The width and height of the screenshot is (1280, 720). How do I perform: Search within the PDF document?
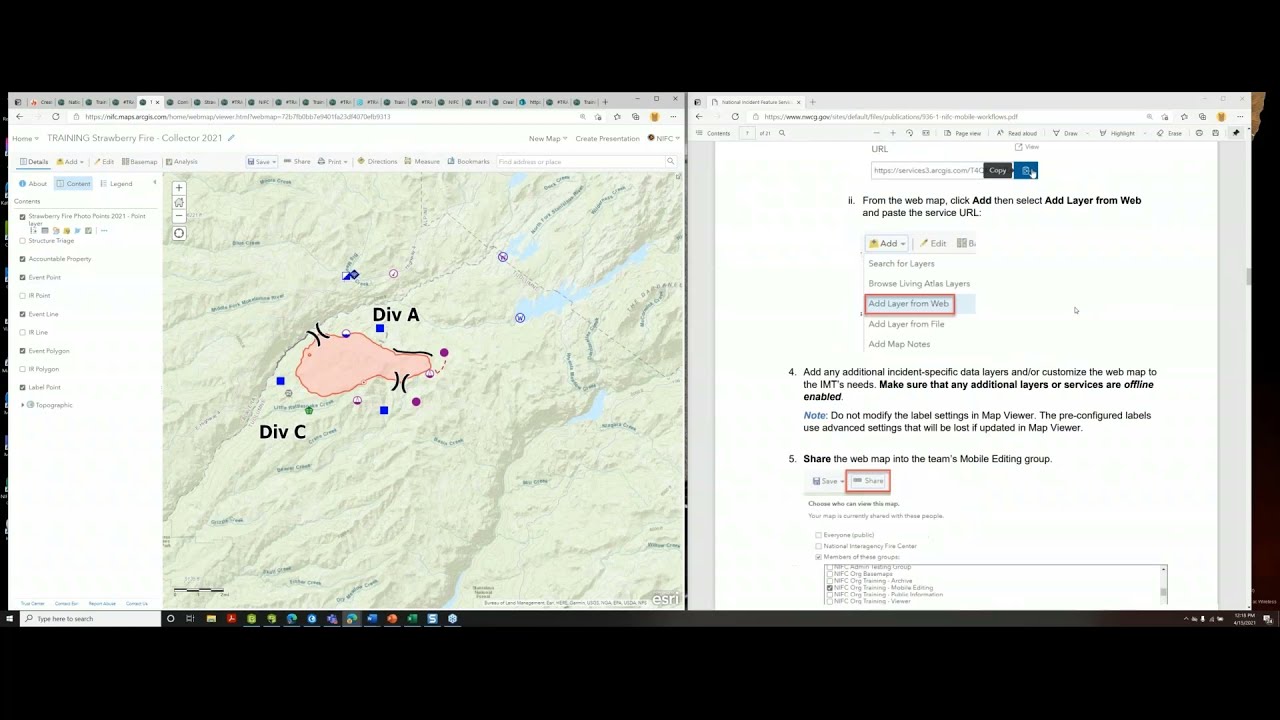click(782, 133)
